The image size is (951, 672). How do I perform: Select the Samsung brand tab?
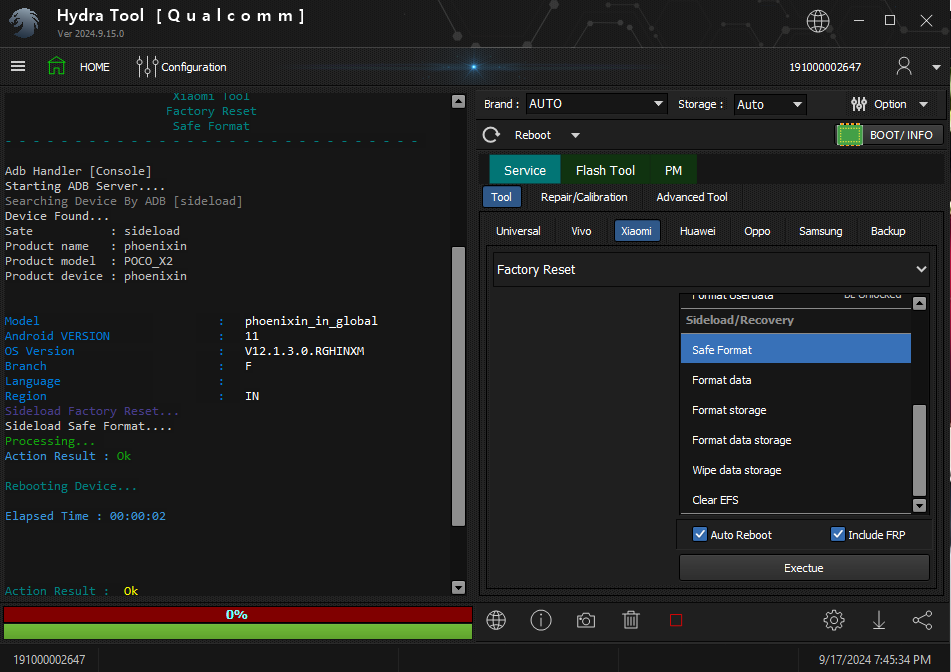[821, 231]
